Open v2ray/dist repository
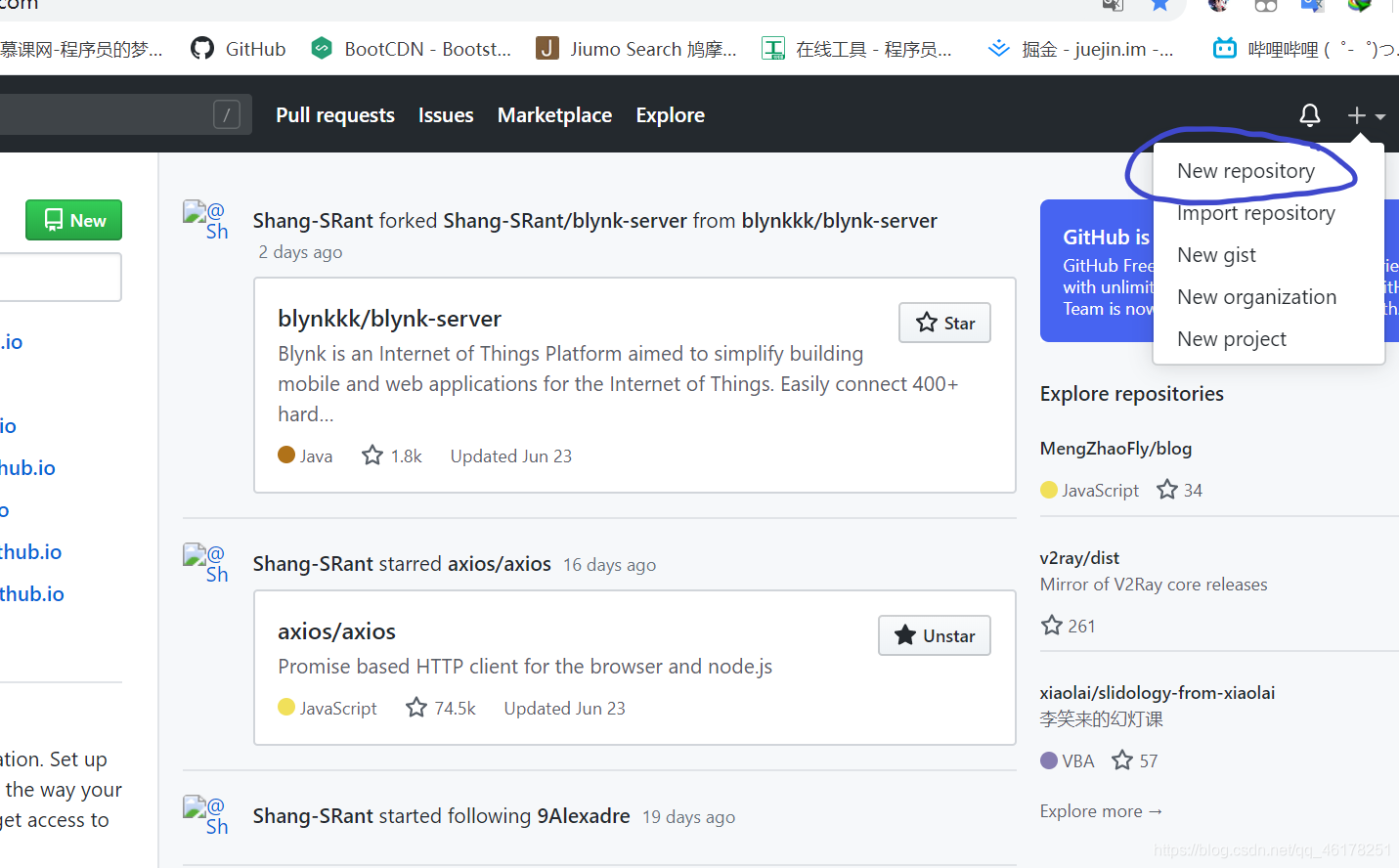Screen dimensions: 1399x868 coord(1079,558)
